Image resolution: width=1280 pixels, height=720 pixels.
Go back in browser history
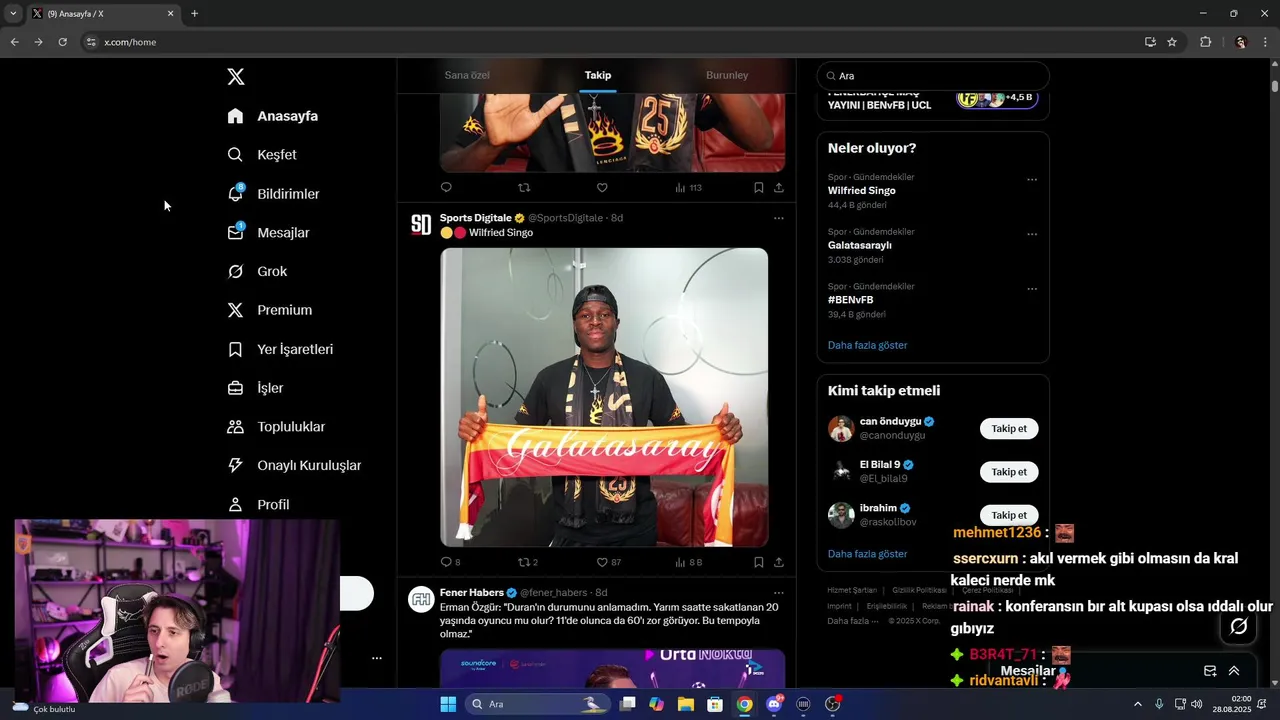(14, 42)
